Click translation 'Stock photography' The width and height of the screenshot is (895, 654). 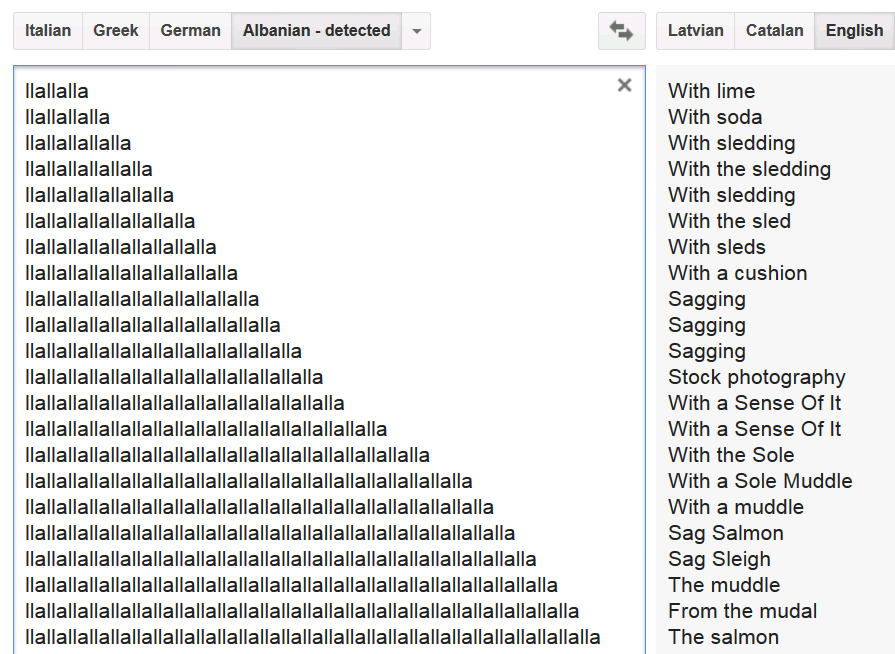point(757,378)
